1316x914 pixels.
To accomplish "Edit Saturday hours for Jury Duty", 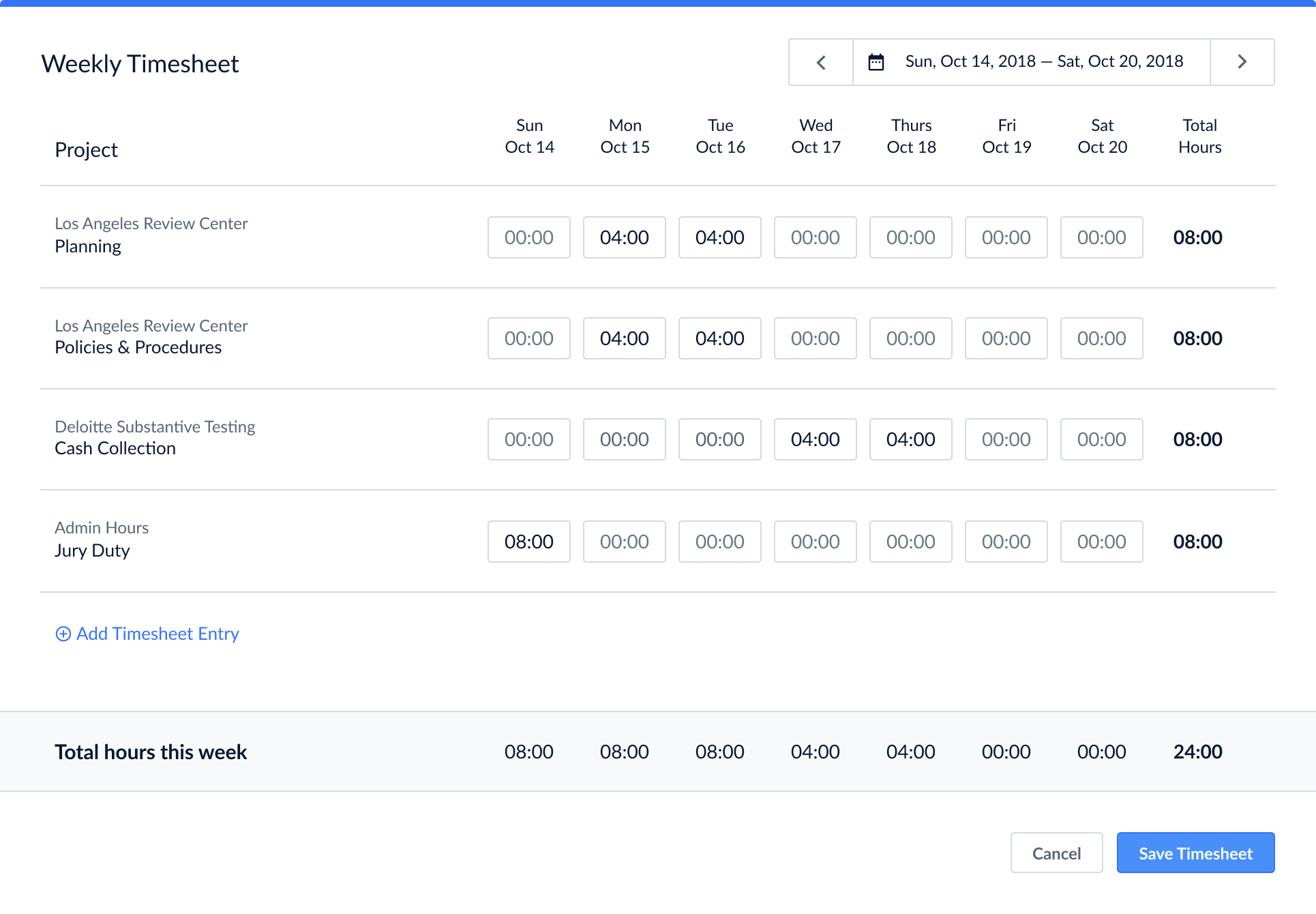I will coord(1101,542).
